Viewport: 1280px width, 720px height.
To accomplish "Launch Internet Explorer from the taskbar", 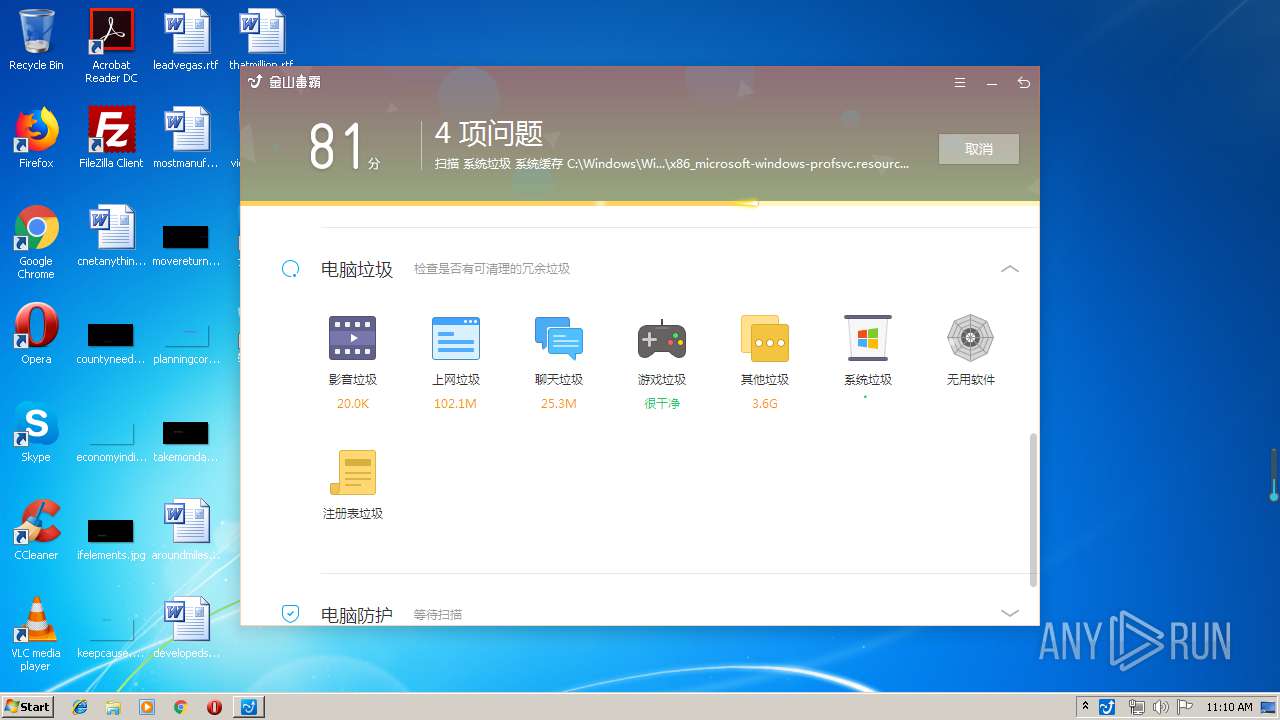I will tap(80, 707).
